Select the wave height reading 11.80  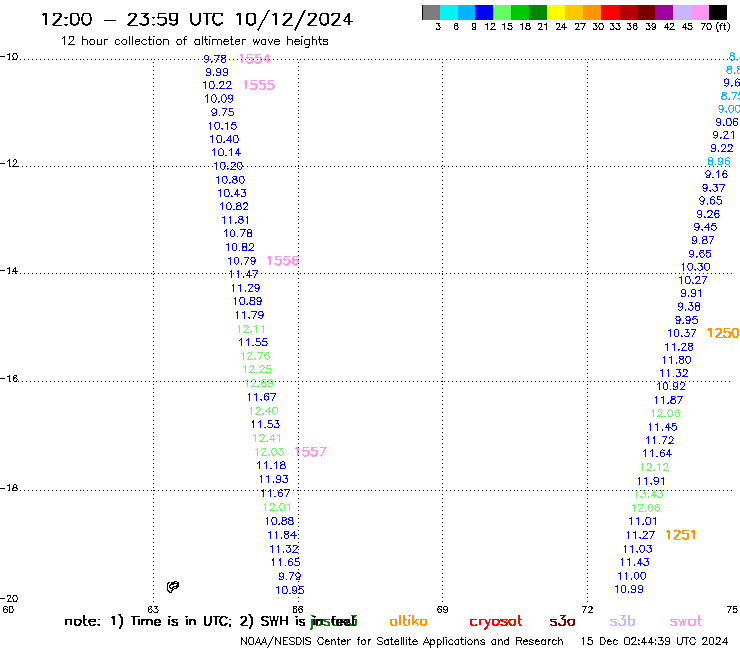pos(677,360)
